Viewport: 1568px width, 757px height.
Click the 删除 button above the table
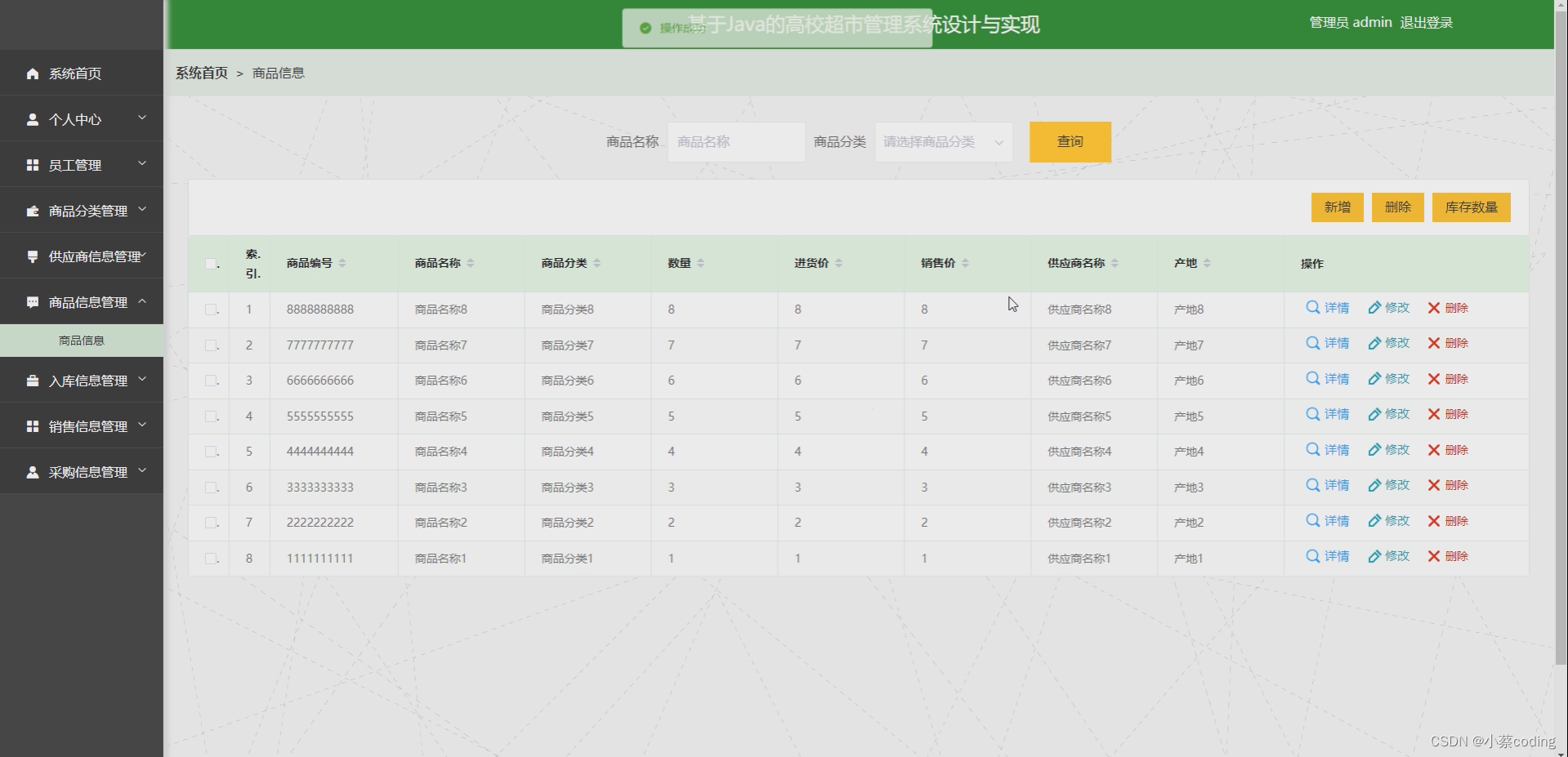1397,207
